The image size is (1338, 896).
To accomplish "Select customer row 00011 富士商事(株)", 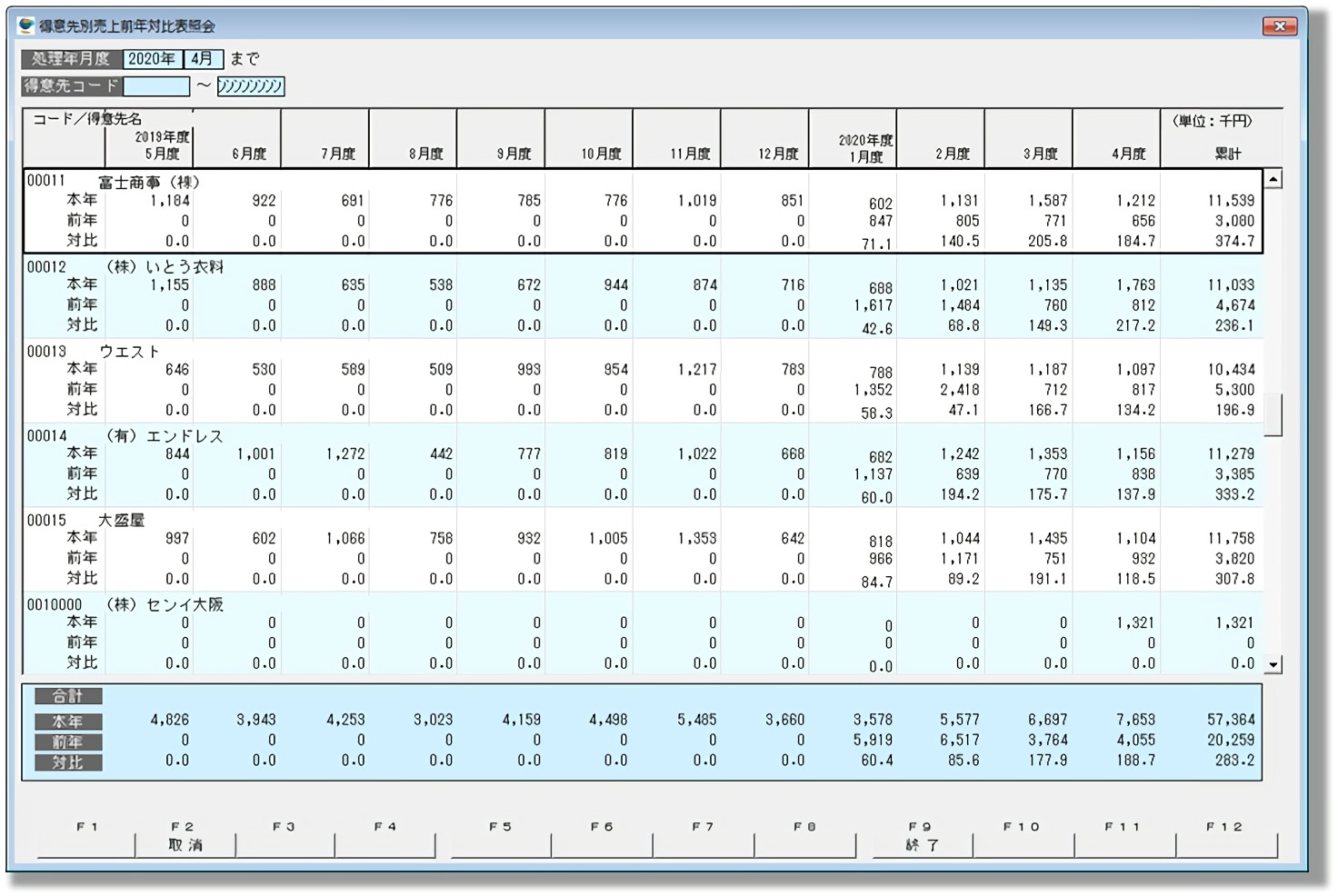I will click(x=643, y=211).
